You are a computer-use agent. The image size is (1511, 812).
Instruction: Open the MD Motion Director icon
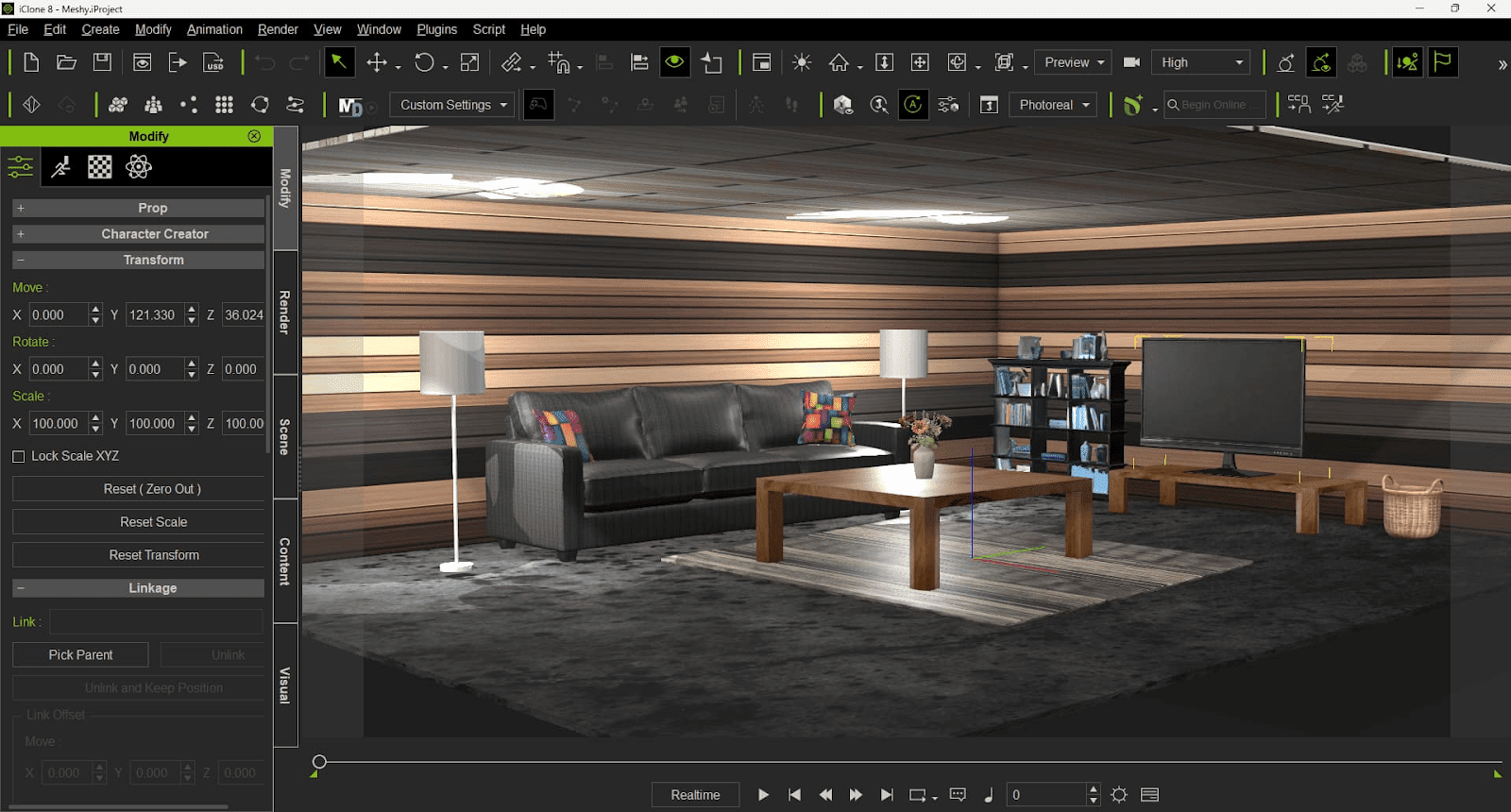[349, 106]
